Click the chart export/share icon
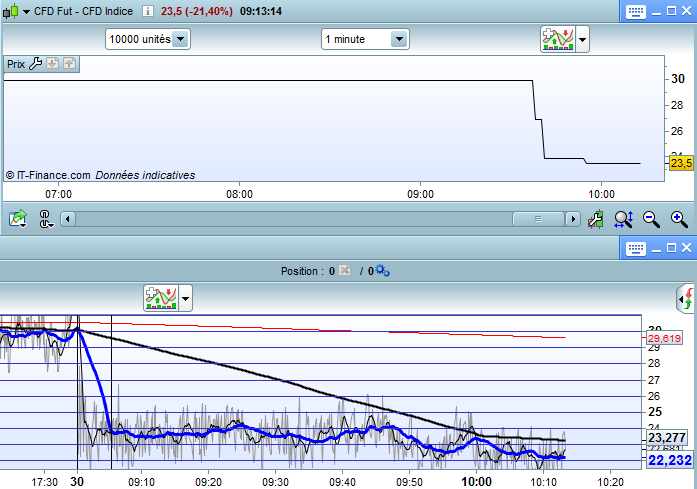 [18, 219]
